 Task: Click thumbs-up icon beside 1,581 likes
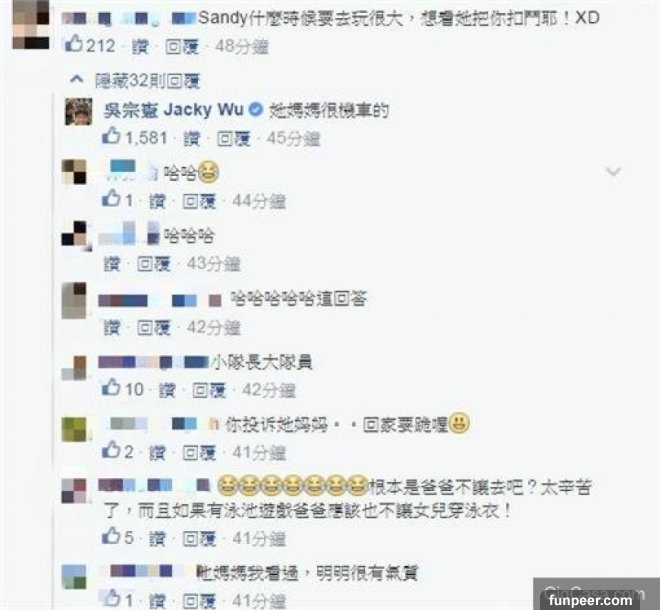[111, 136]
